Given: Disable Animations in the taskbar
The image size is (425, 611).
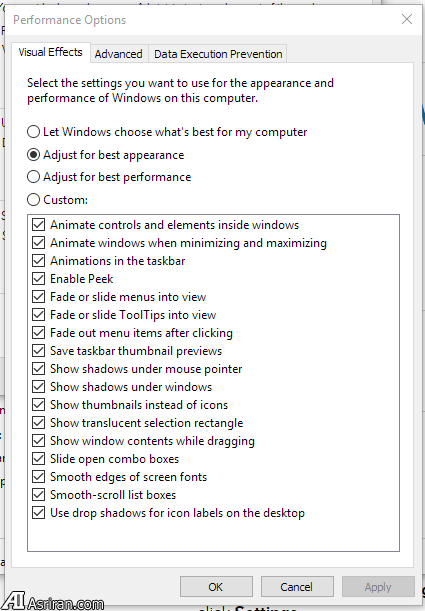Looking at the screenshot, I should point(39,261).
